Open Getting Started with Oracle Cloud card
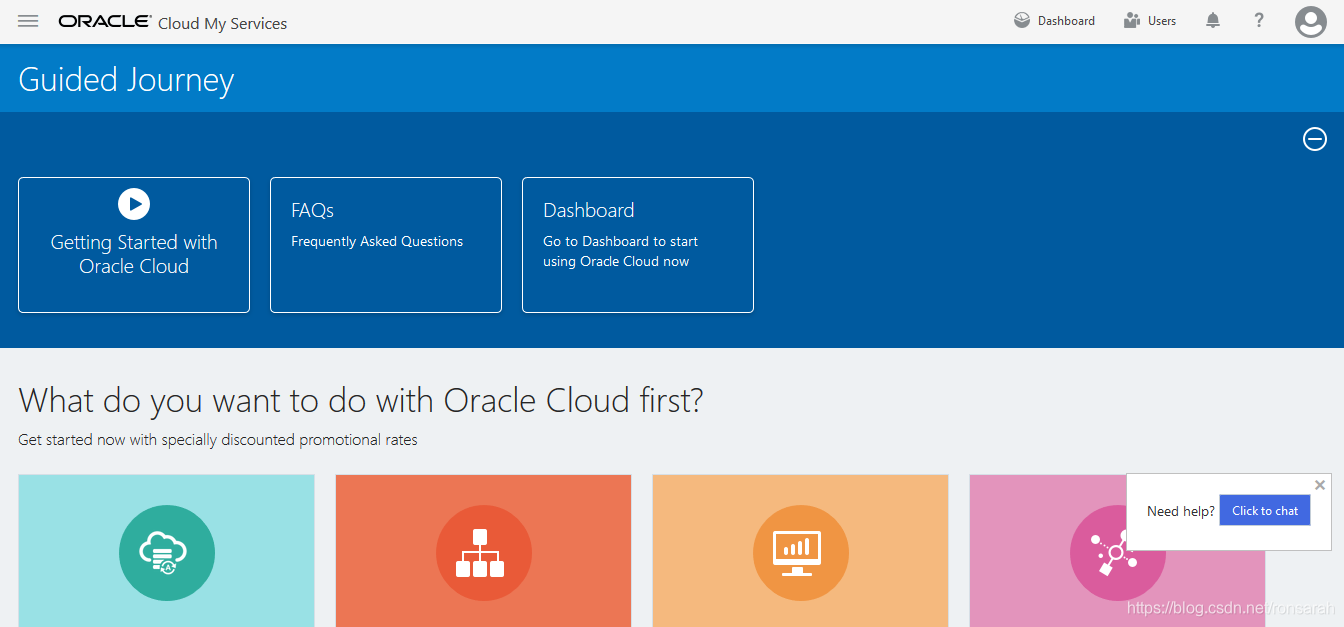Viewport: 1344px width, 627px height. tap(134, 245)
